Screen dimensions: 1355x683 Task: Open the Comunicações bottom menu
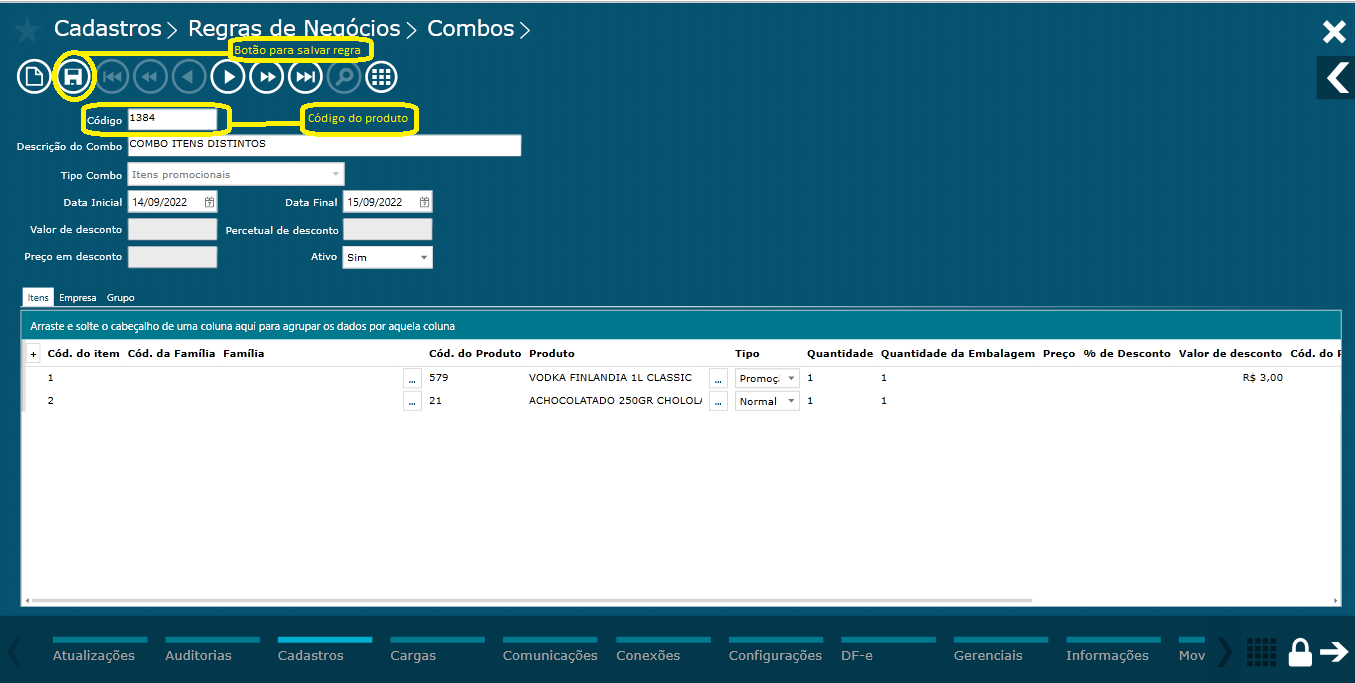coord(550,655)
